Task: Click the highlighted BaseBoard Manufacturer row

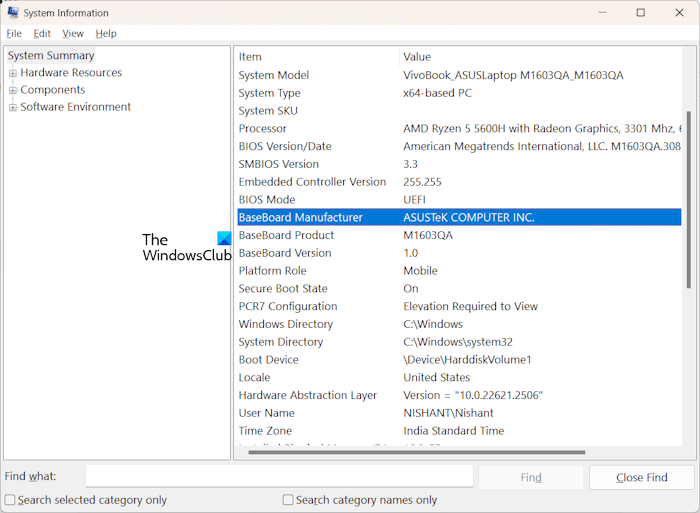Action: [x=459, y=217]
